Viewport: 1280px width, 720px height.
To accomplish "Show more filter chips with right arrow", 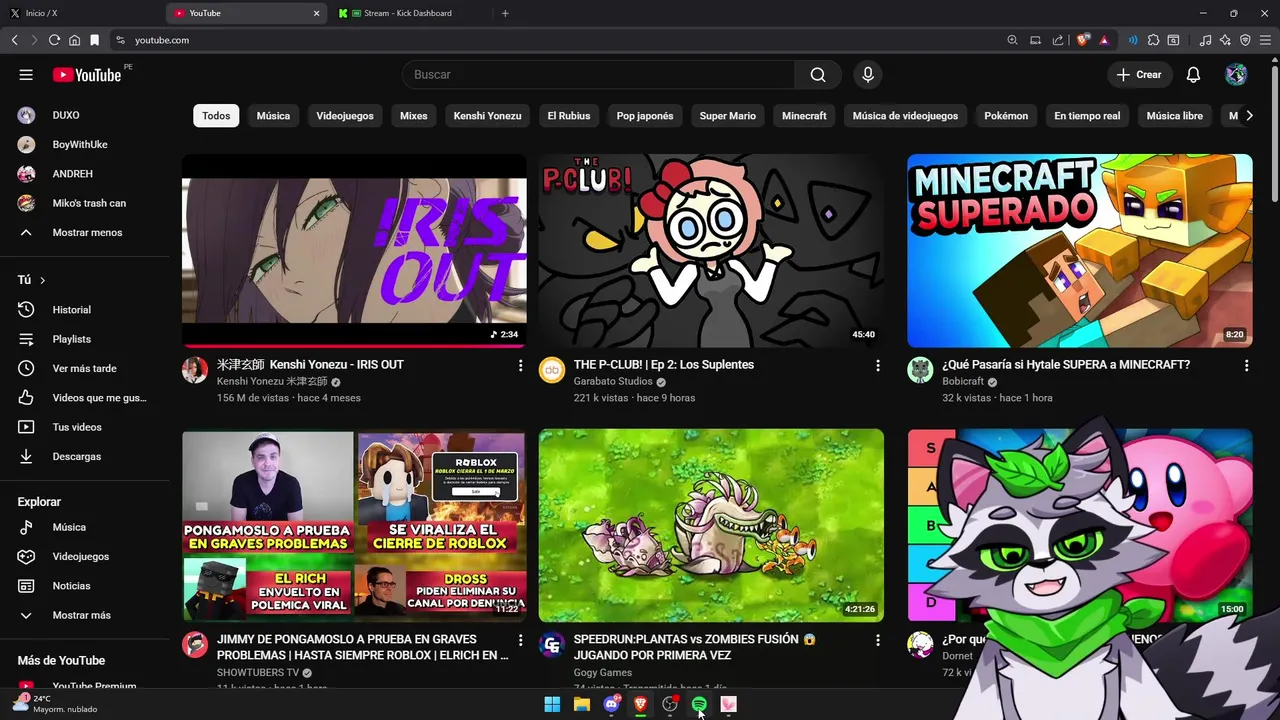I will pyautogui.click(x=1248, y=116).
